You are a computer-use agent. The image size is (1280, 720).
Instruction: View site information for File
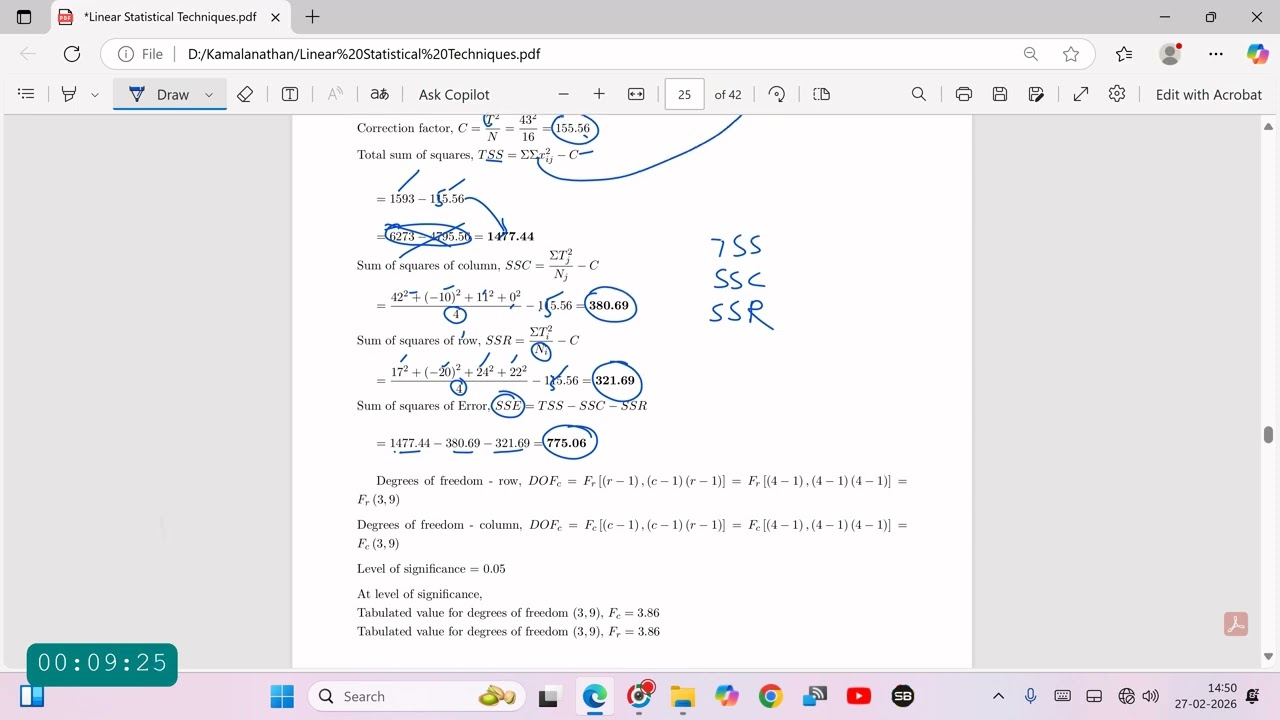coord(140,54)
